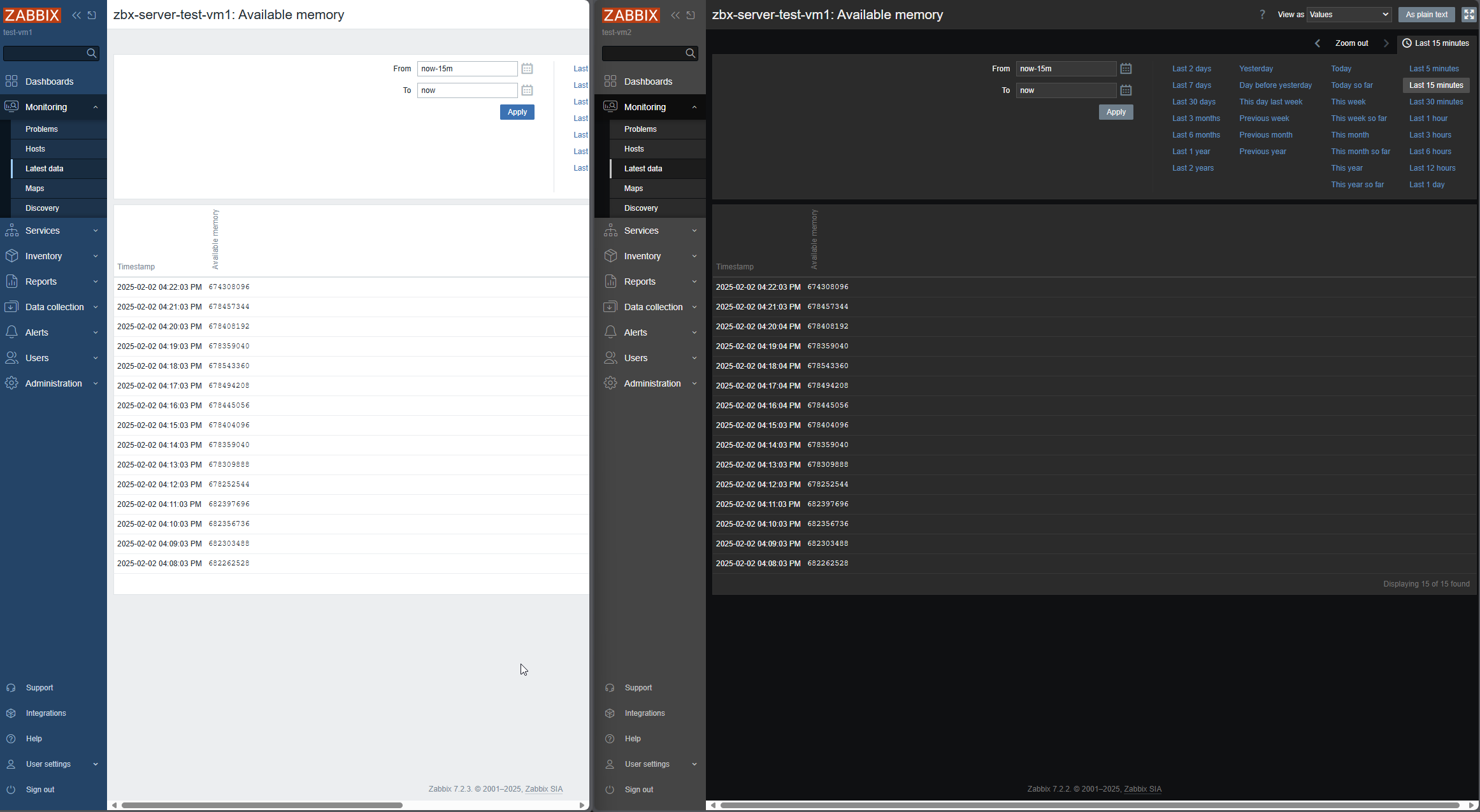Viewport: 1480px width, 812px height.
Task: Open Support in test-vm1 sidebar
Action: (x=40, y=688)
